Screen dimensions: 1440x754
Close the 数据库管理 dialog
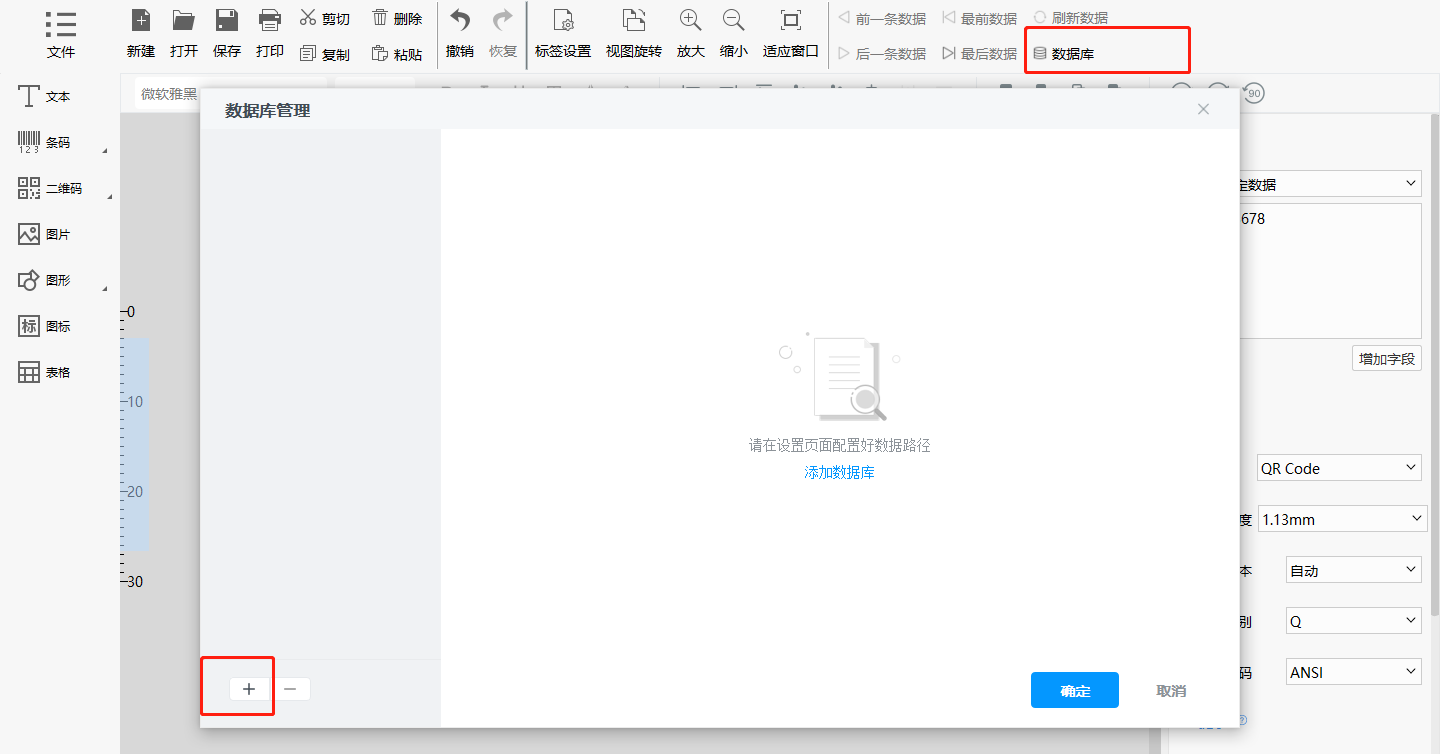click(x=1203, y=109)
